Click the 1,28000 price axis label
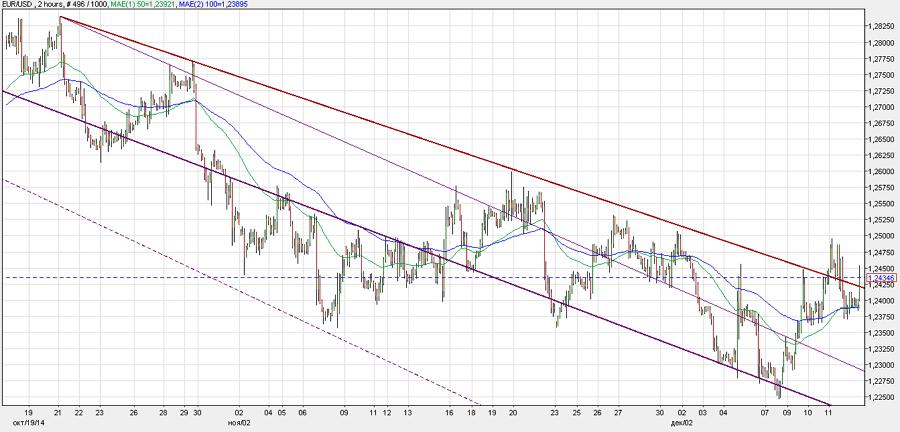Viewport: 900px width, 432px height. point(882,42)
